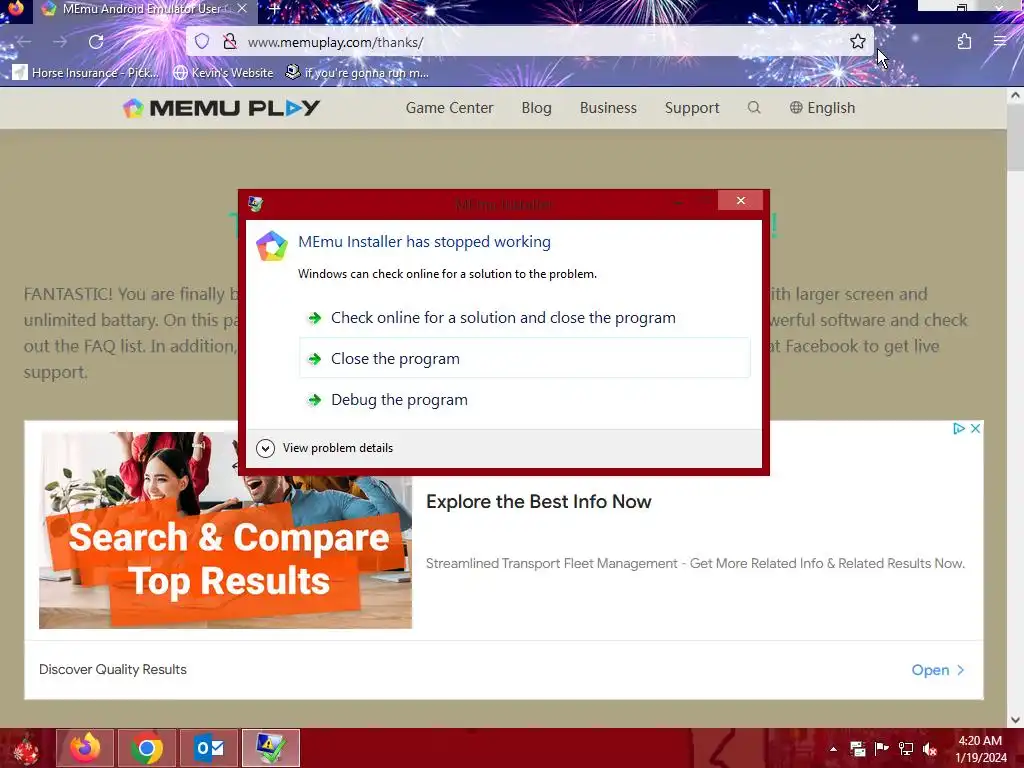Choose Debug the program option

tap(524, 400)
